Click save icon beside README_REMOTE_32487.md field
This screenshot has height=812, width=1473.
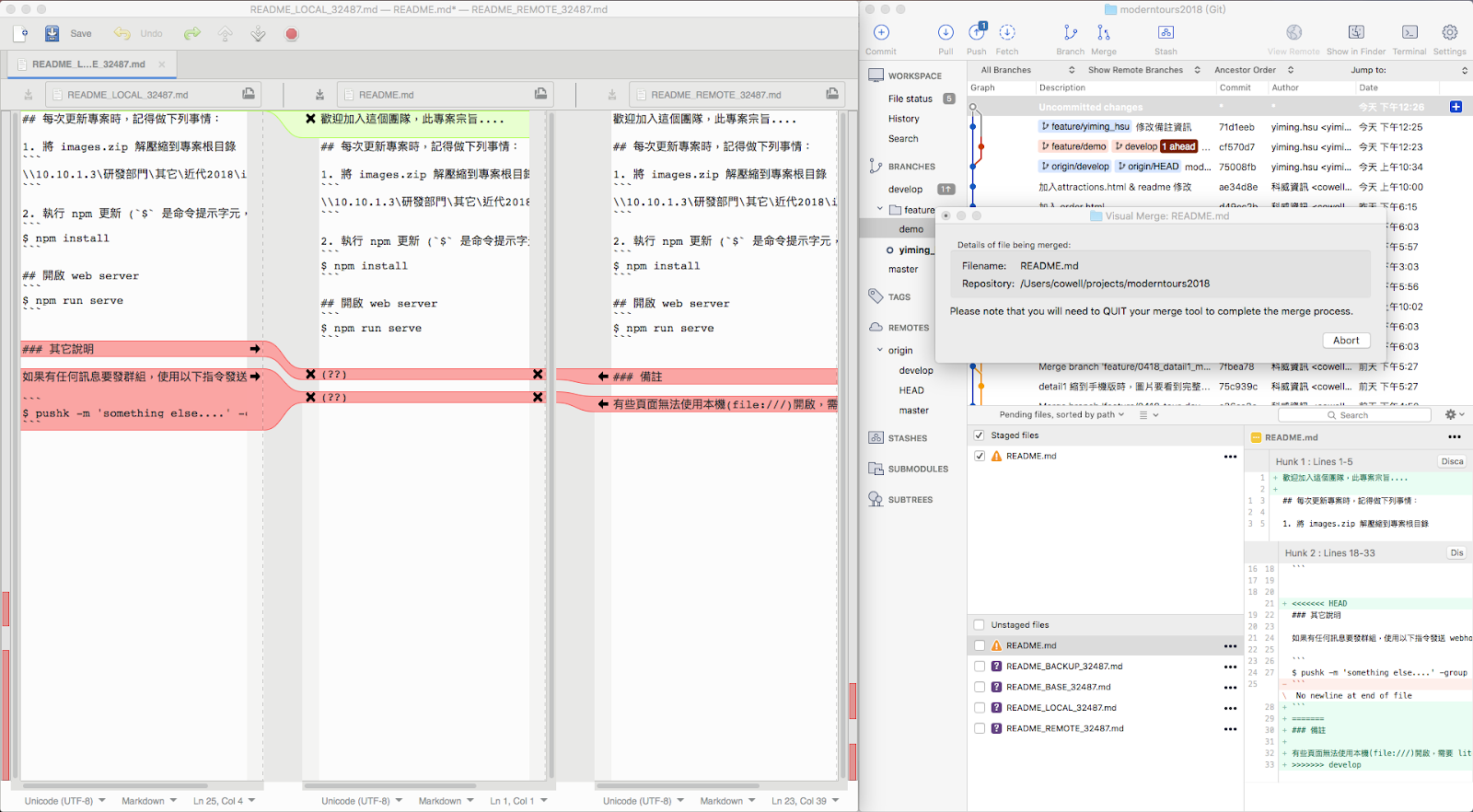pos(832,94)
